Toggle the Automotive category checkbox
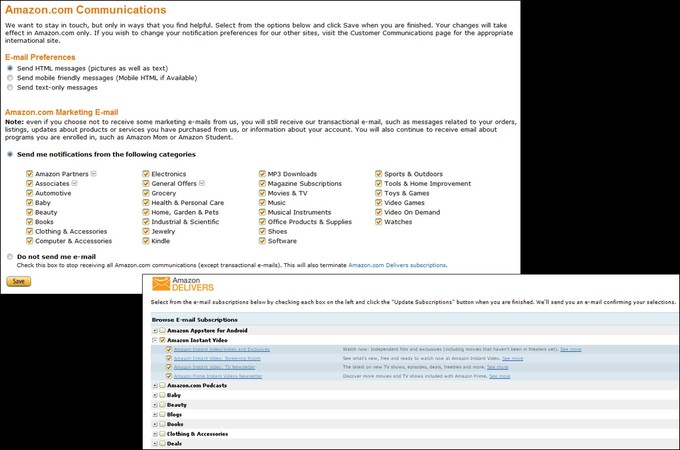 click(x=29, y=193)
